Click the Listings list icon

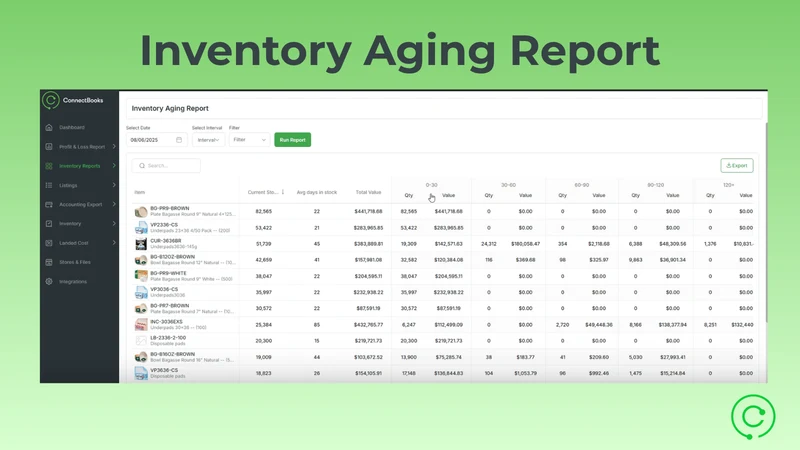click(x=49, y=185)
